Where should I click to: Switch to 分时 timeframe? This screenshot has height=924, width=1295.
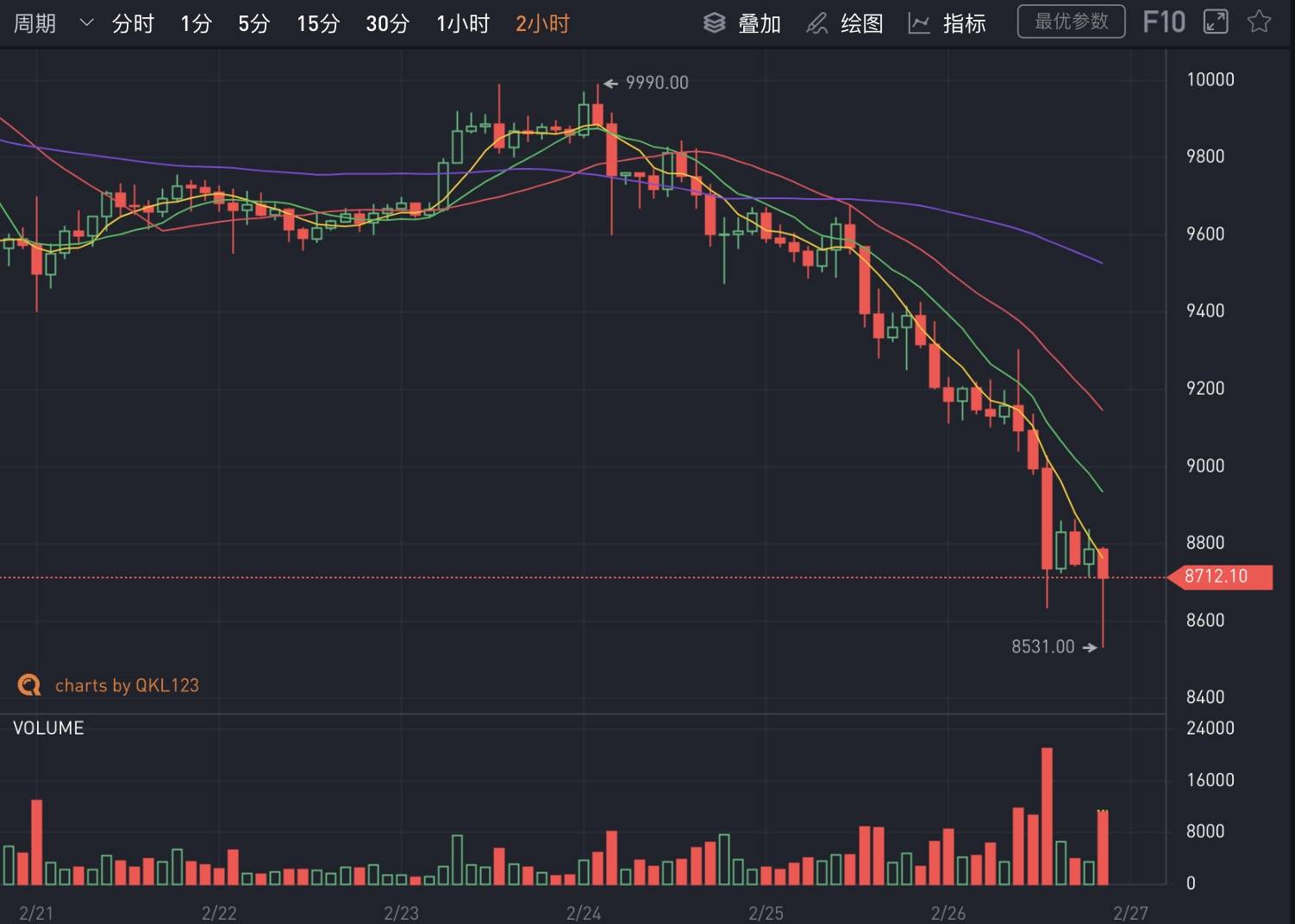point(133,23)
